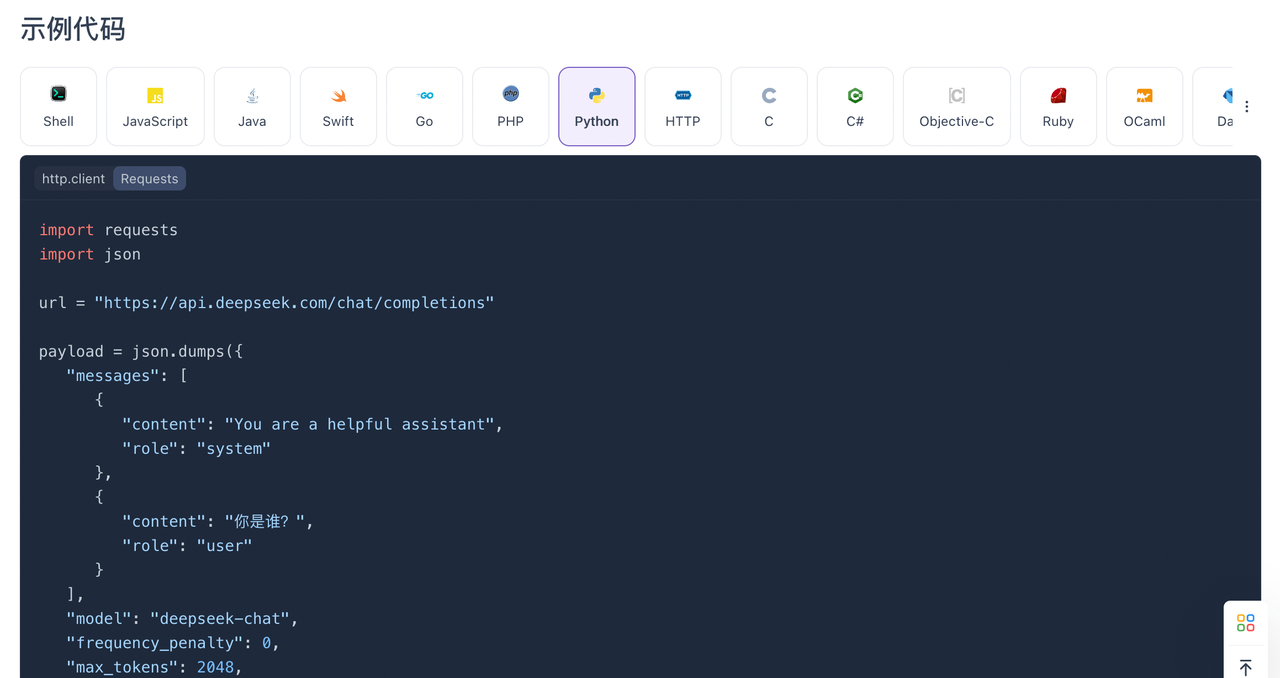Jump back to top with arrow icon
This screenshot has width=1280, height=678.
point(1245,667)
